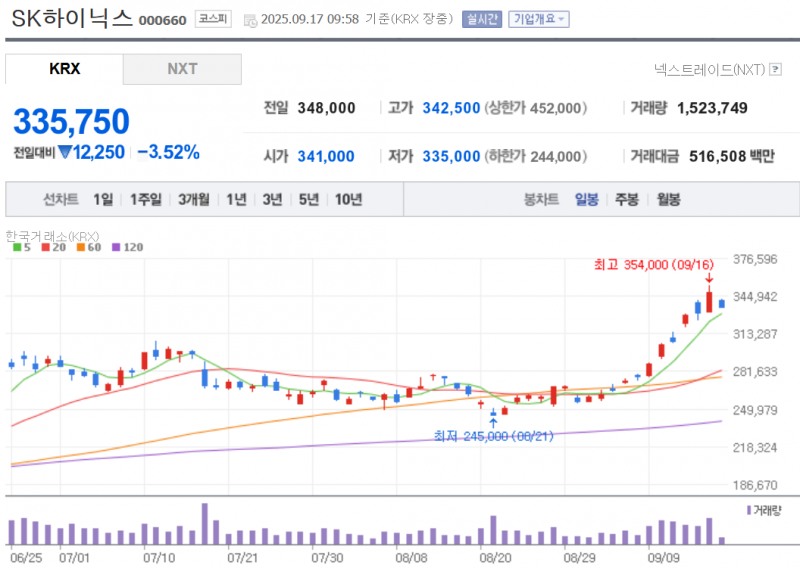Select the 주봉 weekly candle chart
This screenshot has height=568, width=800.
click(627, 199)
